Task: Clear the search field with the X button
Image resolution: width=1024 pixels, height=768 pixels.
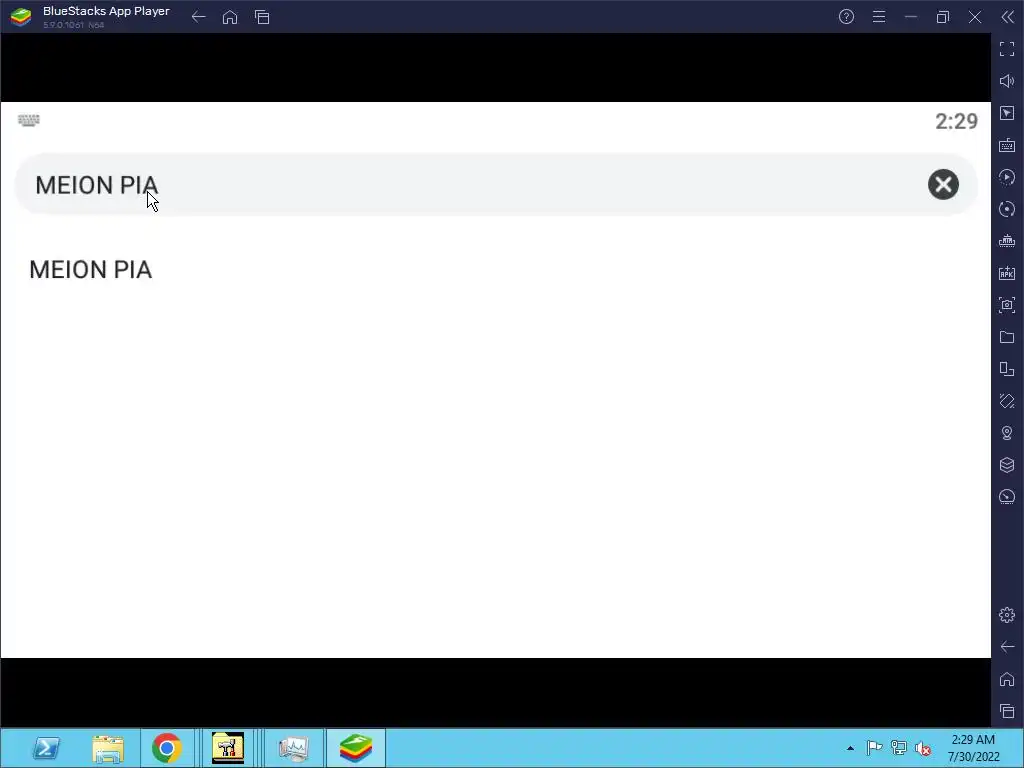Action: [943, 185]
